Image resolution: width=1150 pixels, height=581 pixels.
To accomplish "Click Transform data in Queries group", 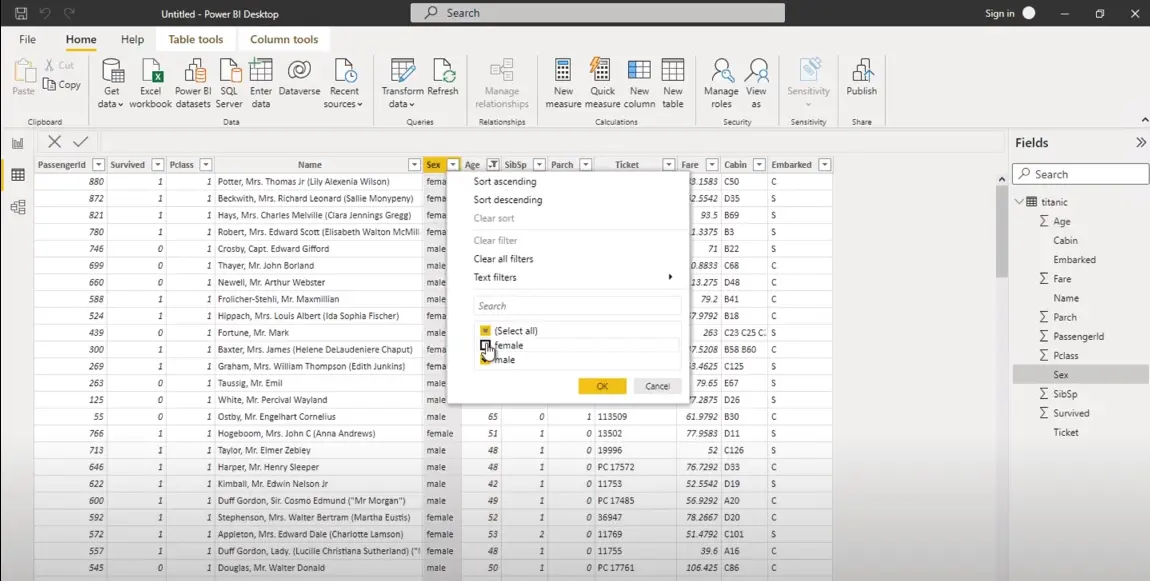I will tap(402, 84).
